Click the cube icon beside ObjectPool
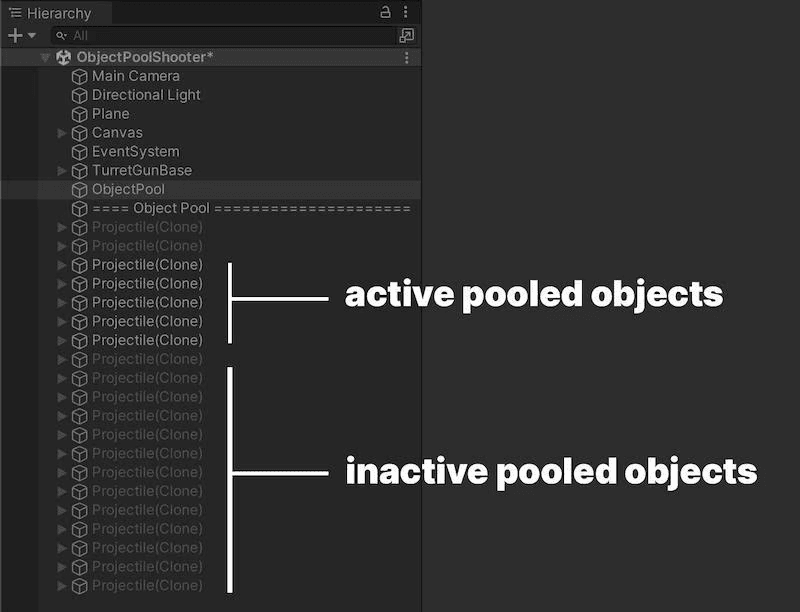800x612 pixels. coord(78,189)
